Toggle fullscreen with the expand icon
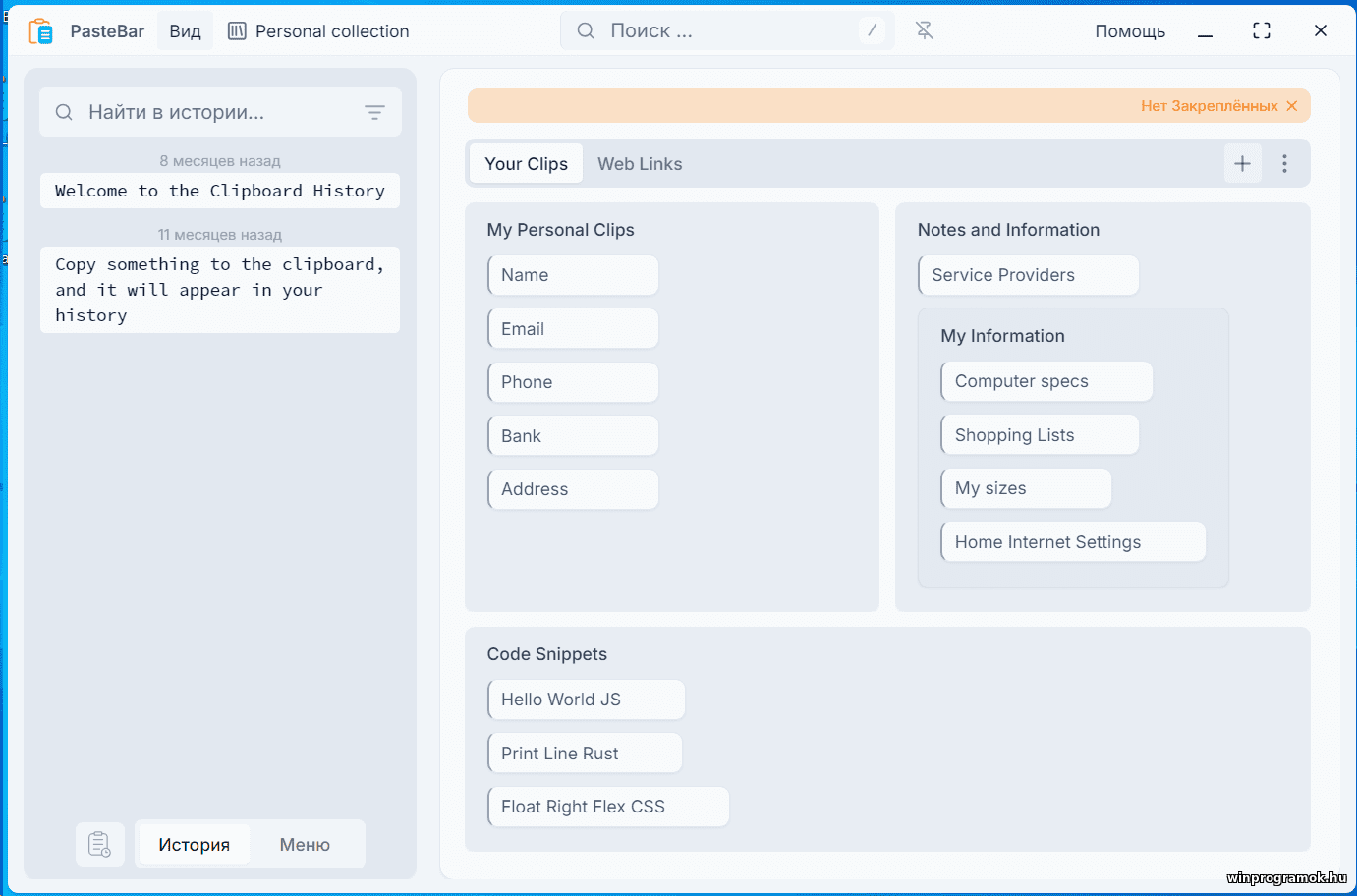This screenshot has height=896, width=1357. (x=1262, y=30)
